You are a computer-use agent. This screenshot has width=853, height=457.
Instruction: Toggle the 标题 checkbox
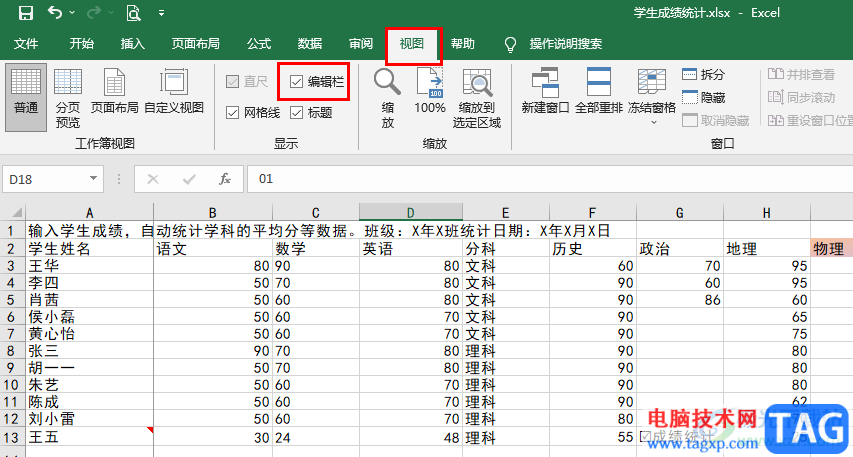[x=296, y=113]
